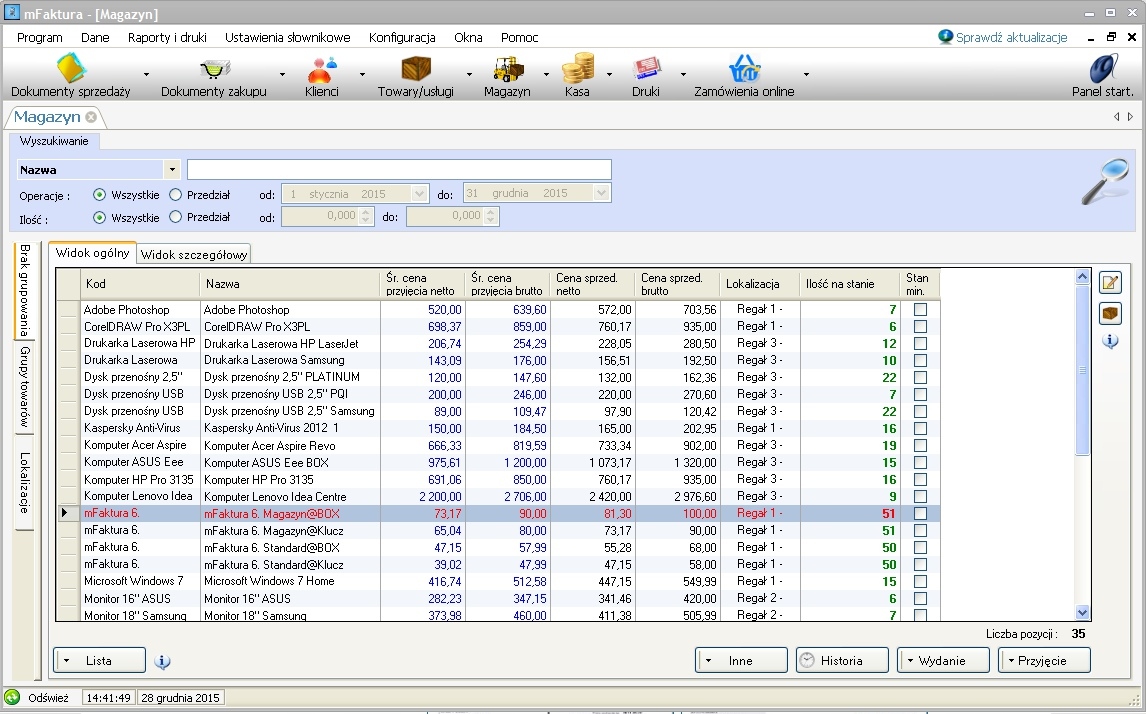The image size is (1146, 714).
Task: Expand the Nazwa search field dropdown
Action: click(172, 170)
